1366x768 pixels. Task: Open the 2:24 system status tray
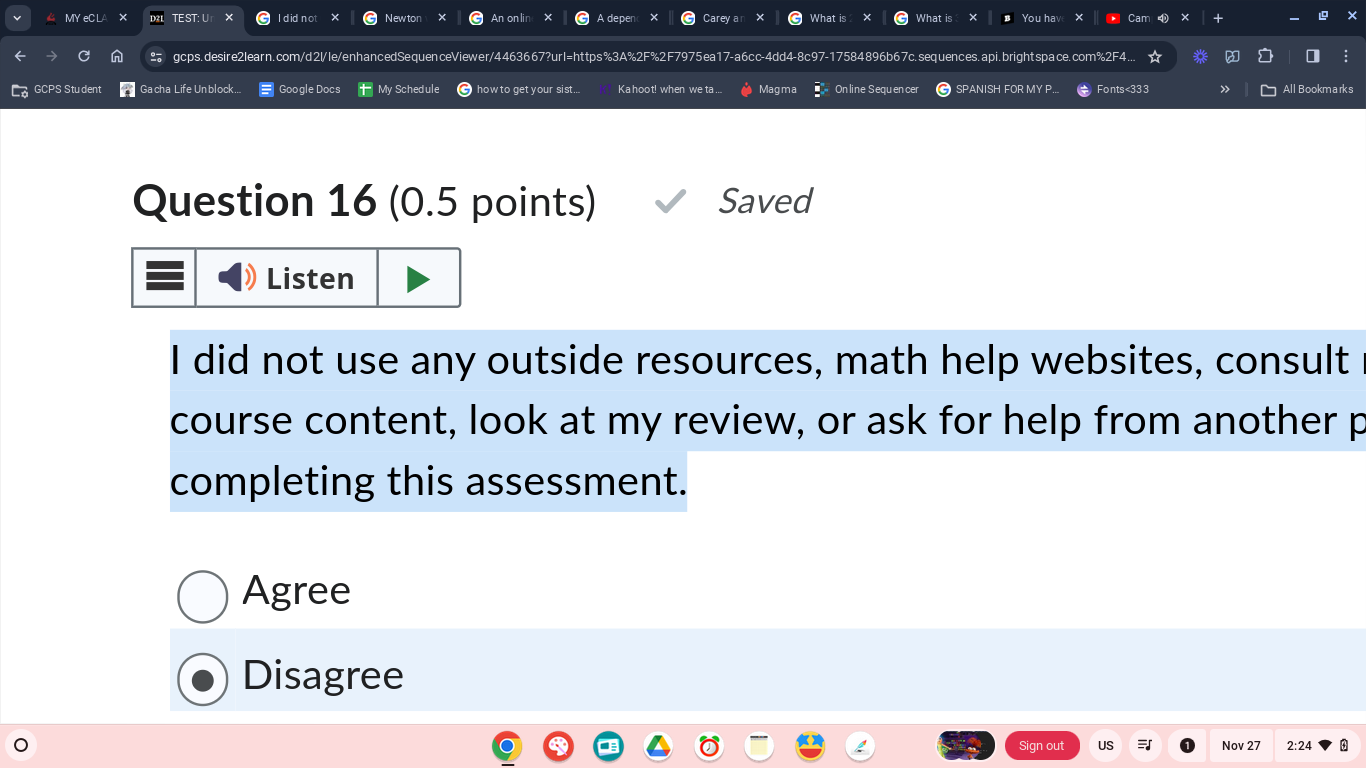1318,746
